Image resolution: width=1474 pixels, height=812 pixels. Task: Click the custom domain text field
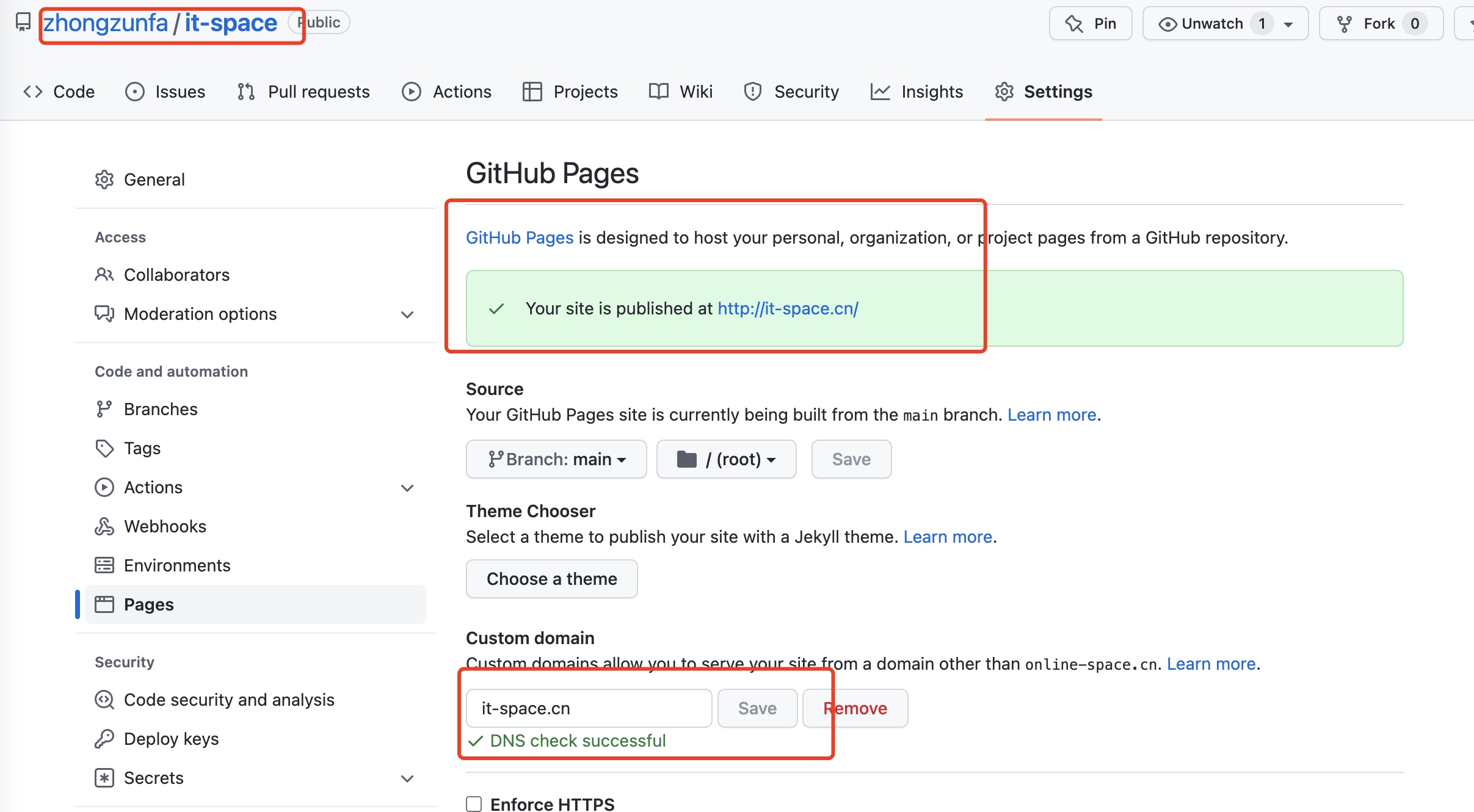point(589,708)
